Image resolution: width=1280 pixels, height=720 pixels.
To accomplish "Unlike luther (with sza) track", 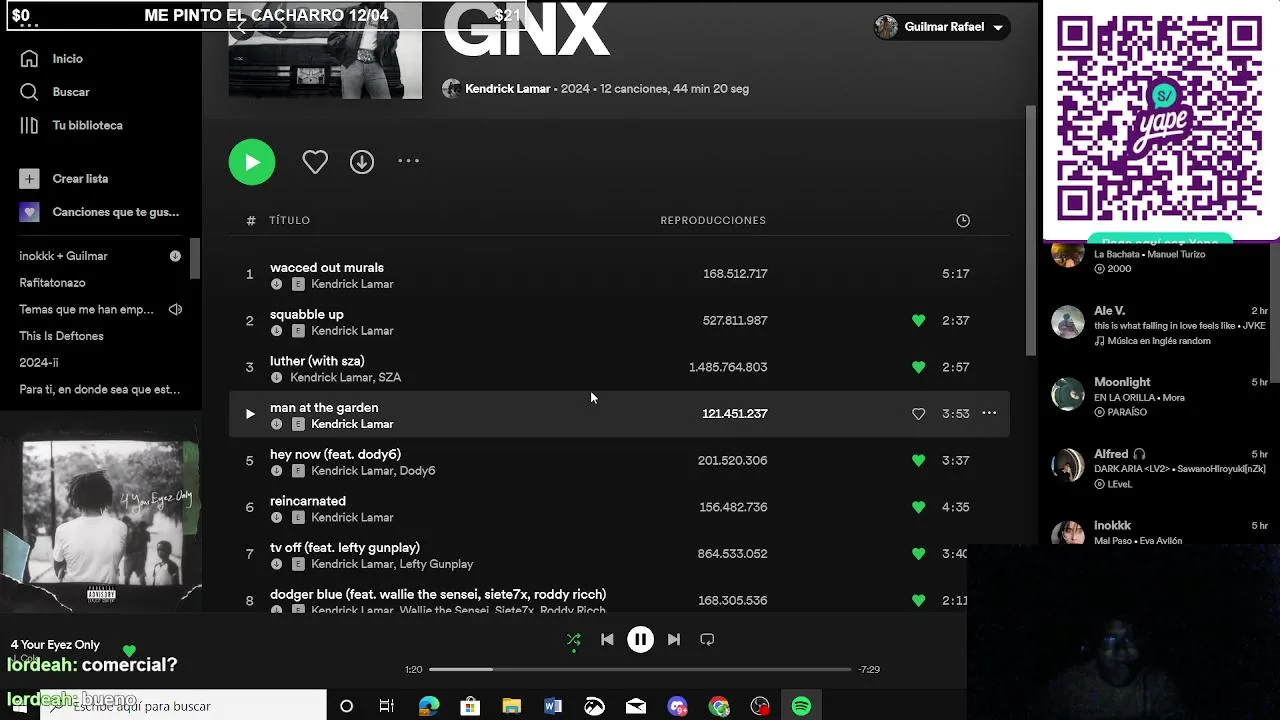I will point(918,367).
